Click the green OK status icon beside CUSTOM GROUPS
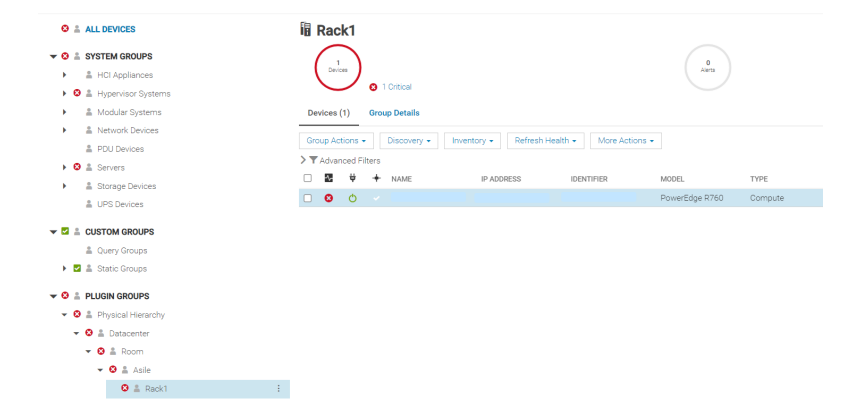This screenshot has width=856, height=419. pyautogui.click(x=65, y=231)
